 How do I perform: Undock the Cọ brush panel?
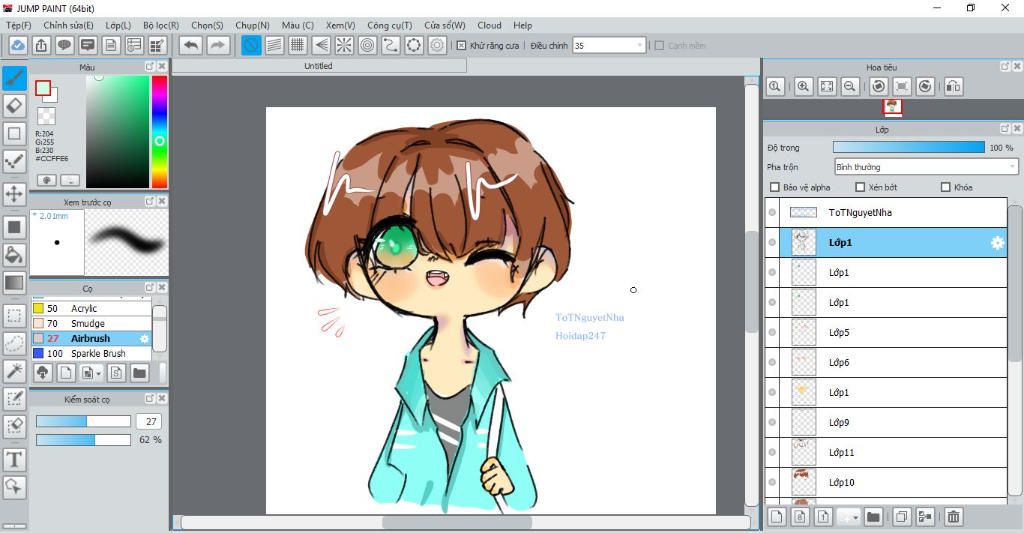tap(150, 287)
